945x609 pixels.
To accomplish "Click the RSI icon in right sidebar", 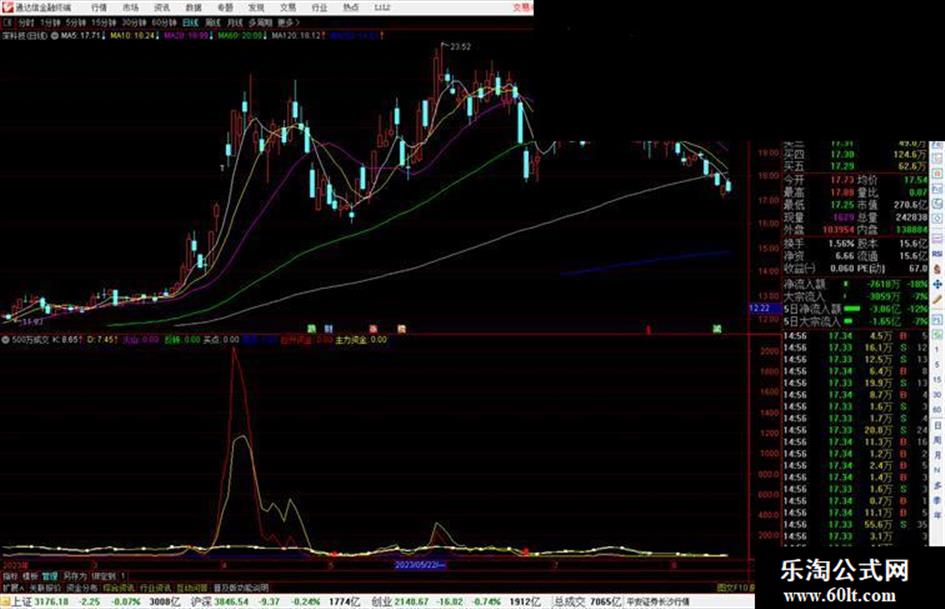I will [x=937, y=255].
